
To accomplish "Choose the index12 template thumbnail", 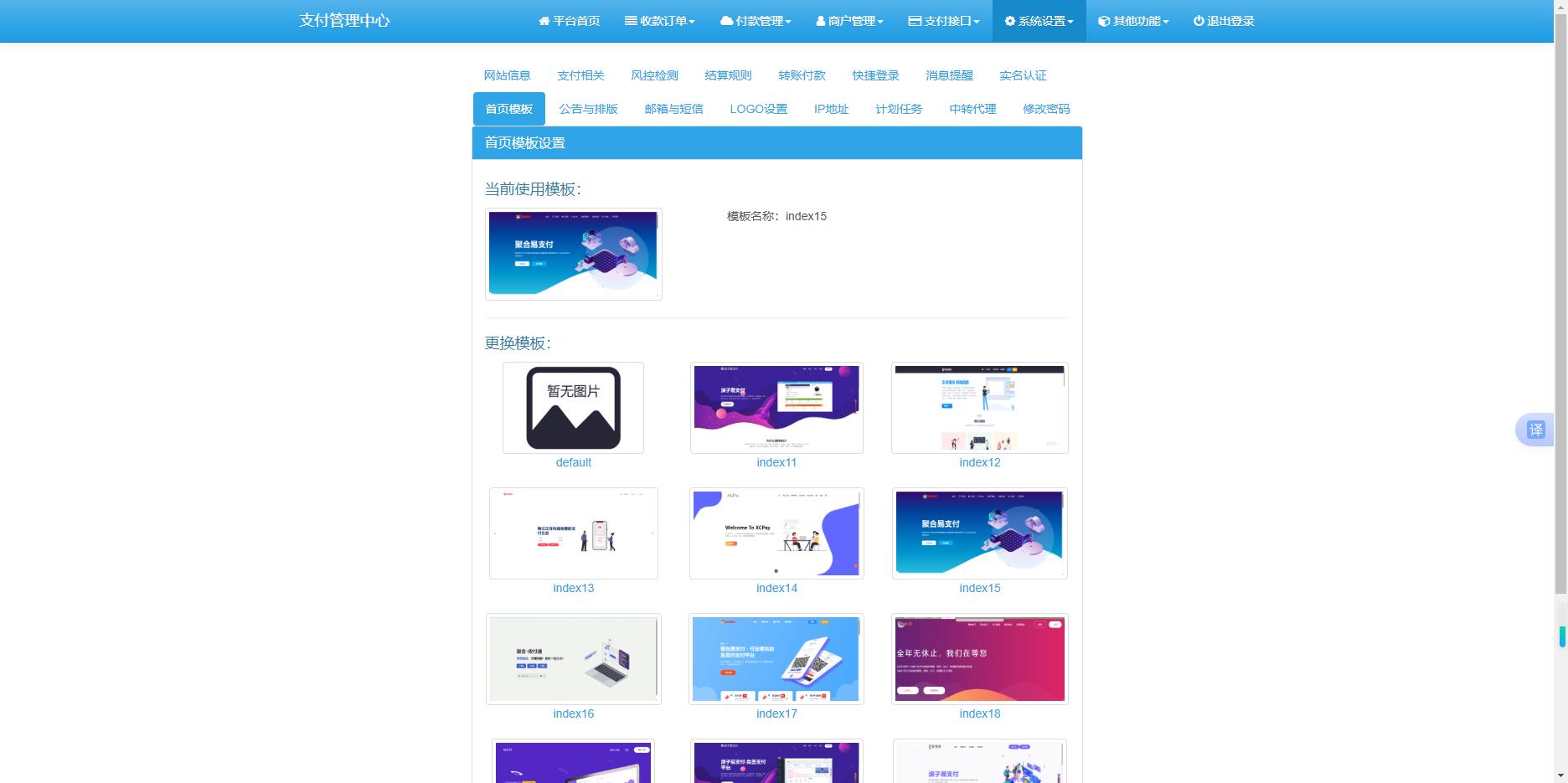I will (x=980, y=408).
